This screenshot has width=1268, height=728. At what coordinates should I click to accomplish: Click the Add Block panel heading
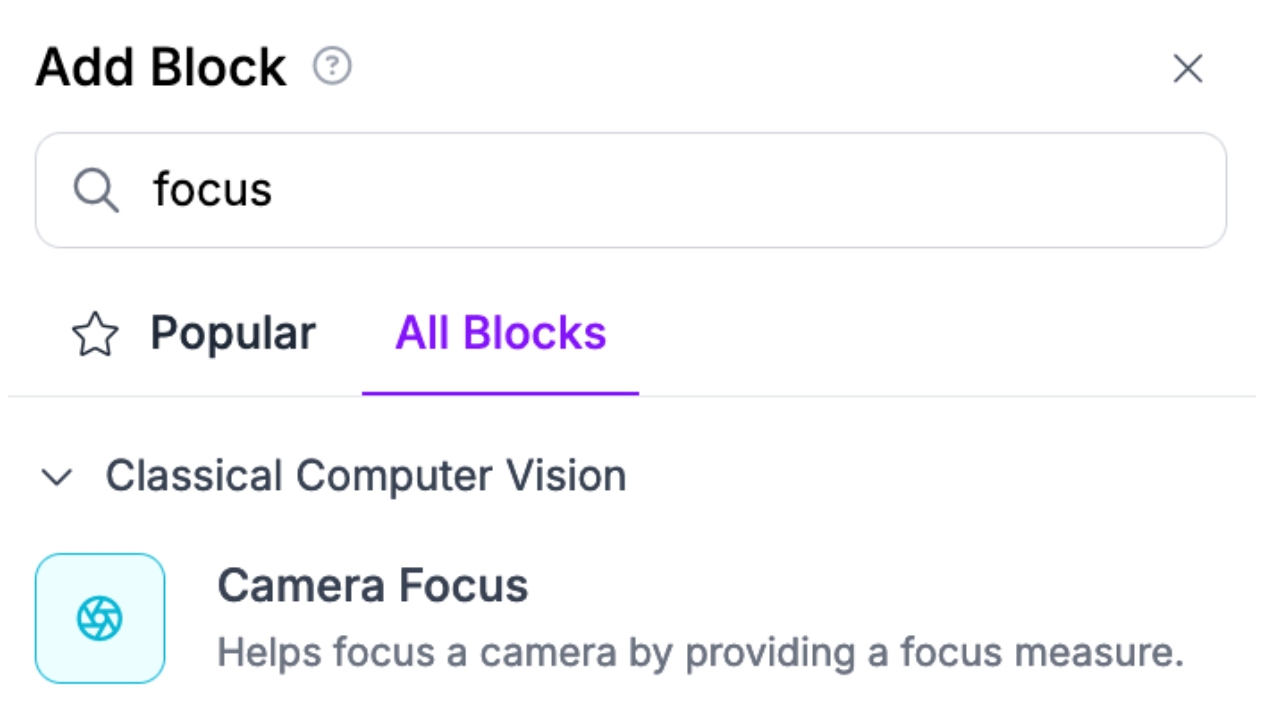(x=161, y=68)
